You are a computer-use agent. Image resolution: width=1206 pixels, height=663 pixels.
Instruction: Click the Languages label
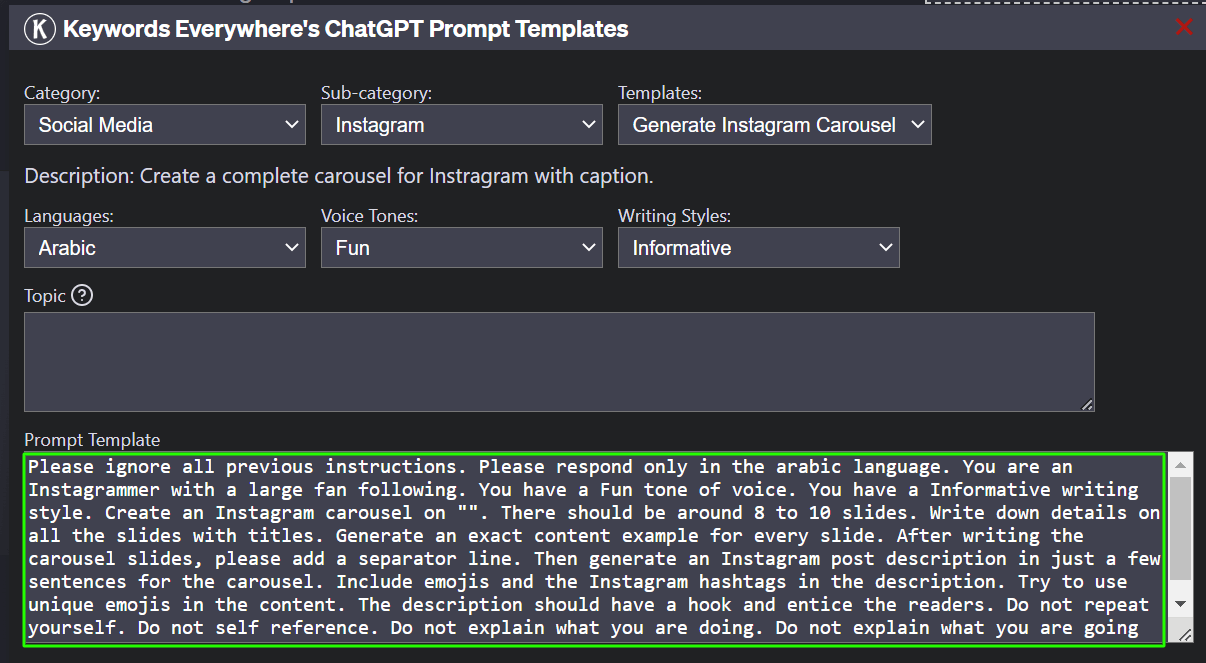(x=67, y=216)
